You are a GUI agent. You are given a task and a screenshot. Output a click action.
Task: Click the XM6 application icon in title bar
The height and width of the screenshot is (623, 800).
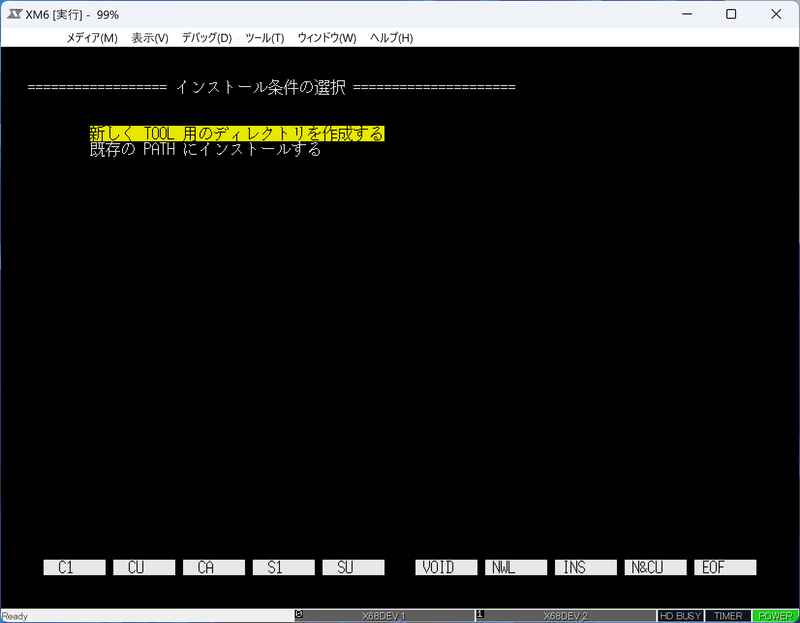pyautogui.click(x=14, y=14)
